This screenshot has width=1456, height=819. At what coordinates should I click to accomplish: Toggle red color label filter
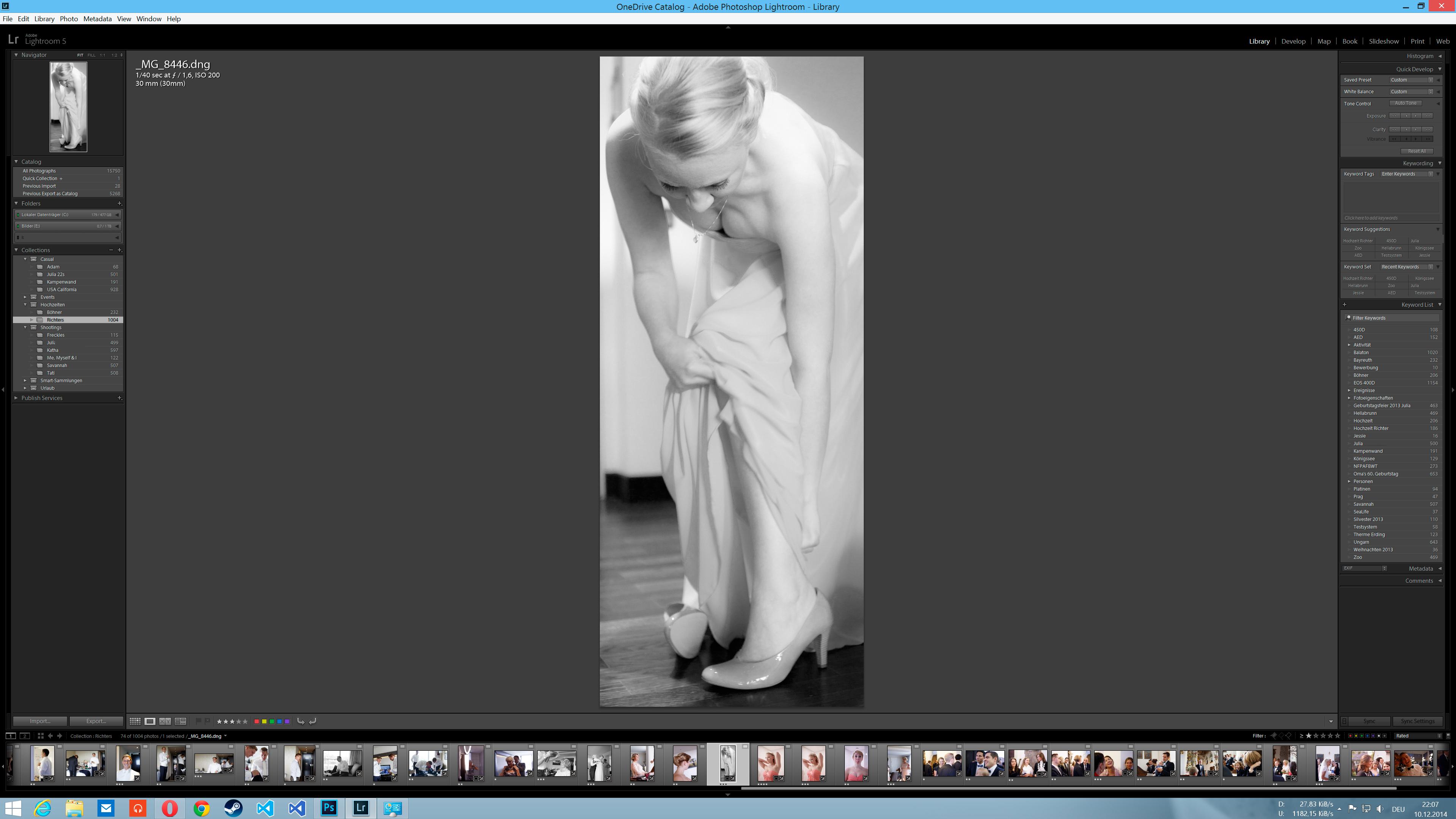(x=1350, y=736)
